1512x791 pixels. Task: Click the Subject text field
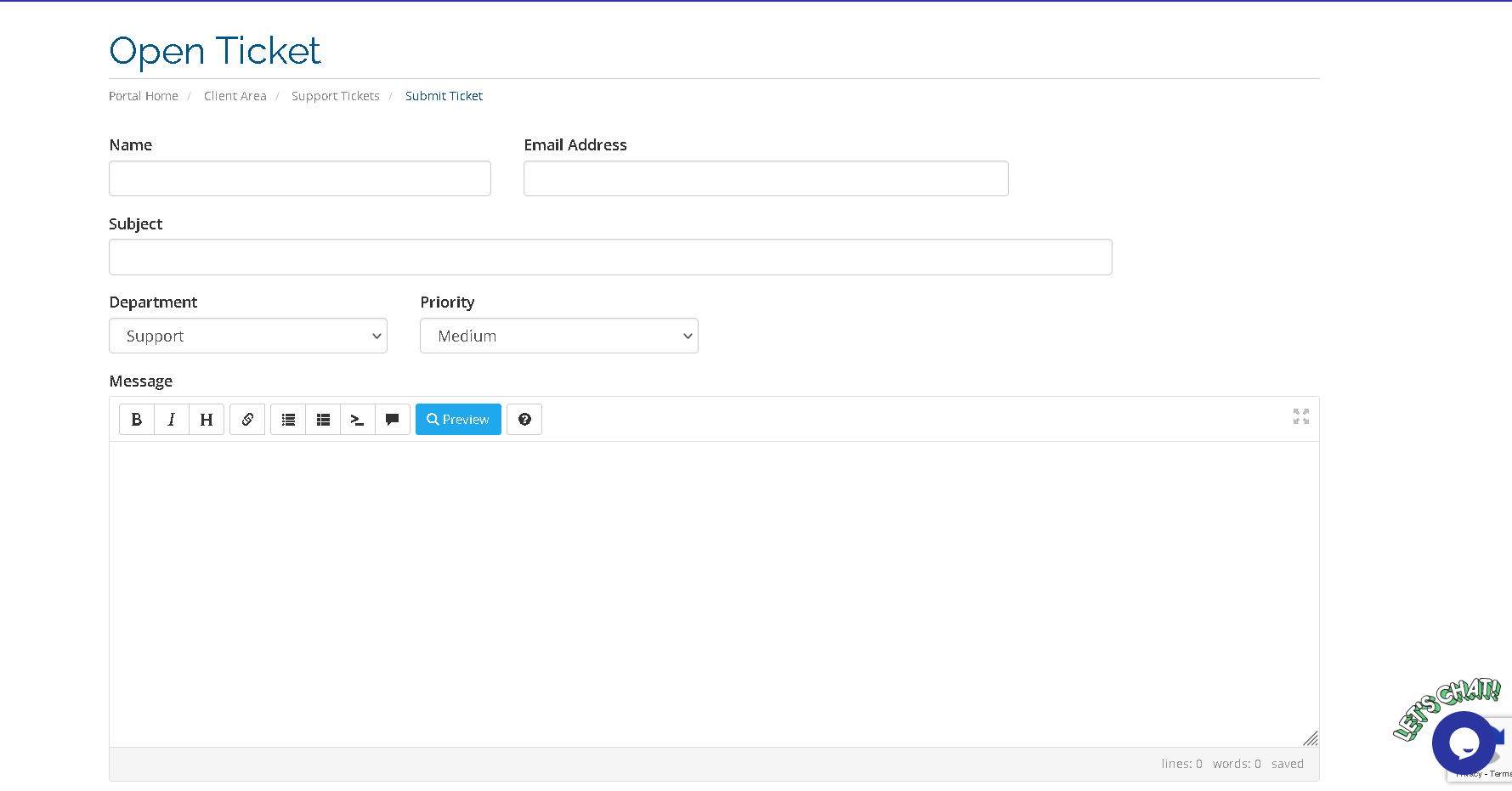click(x=610, y=257)
